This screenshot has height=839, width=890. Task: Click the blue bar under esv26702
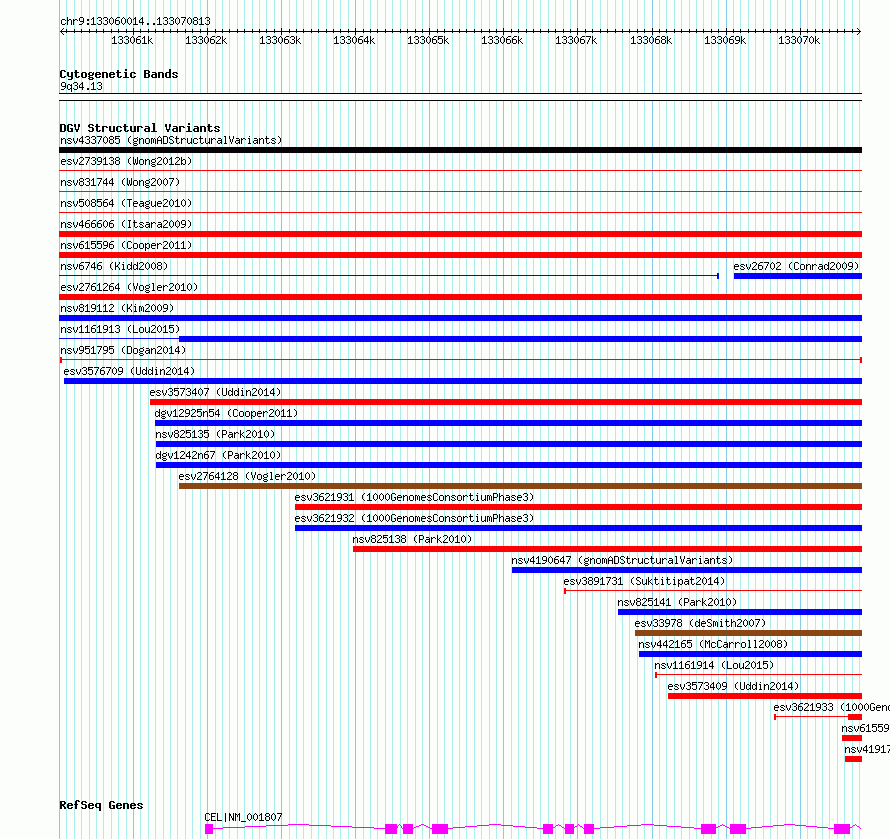[797, 276]
